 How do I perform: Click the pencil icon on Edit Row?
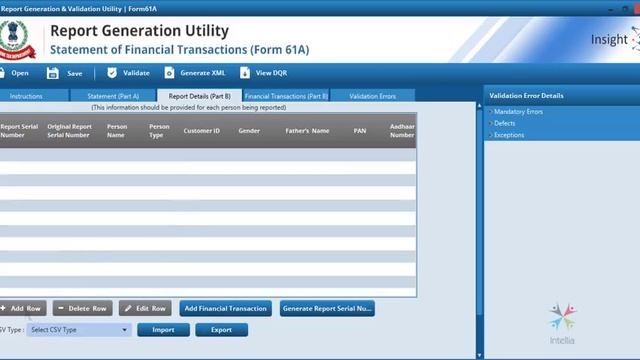point(128,309)
